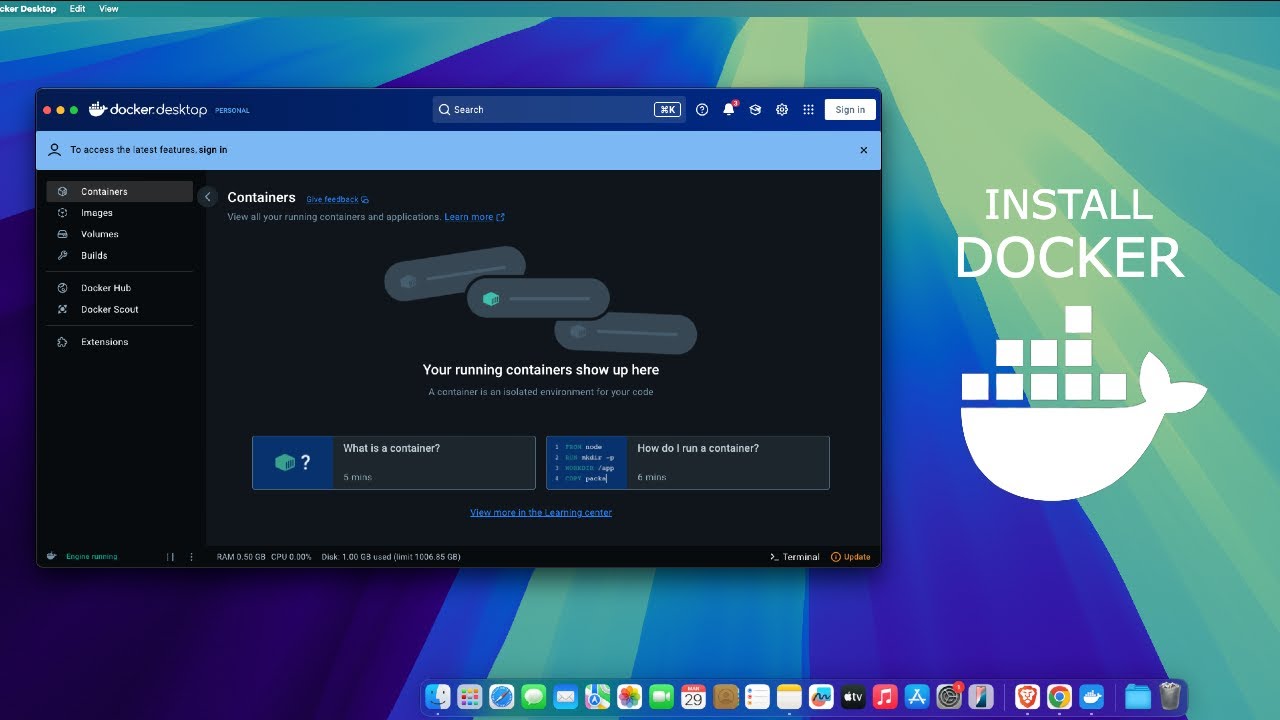Open the Downloads folder in the Dock
The width and height of the screenshot is (1280, 720).
pos(1138,697)
